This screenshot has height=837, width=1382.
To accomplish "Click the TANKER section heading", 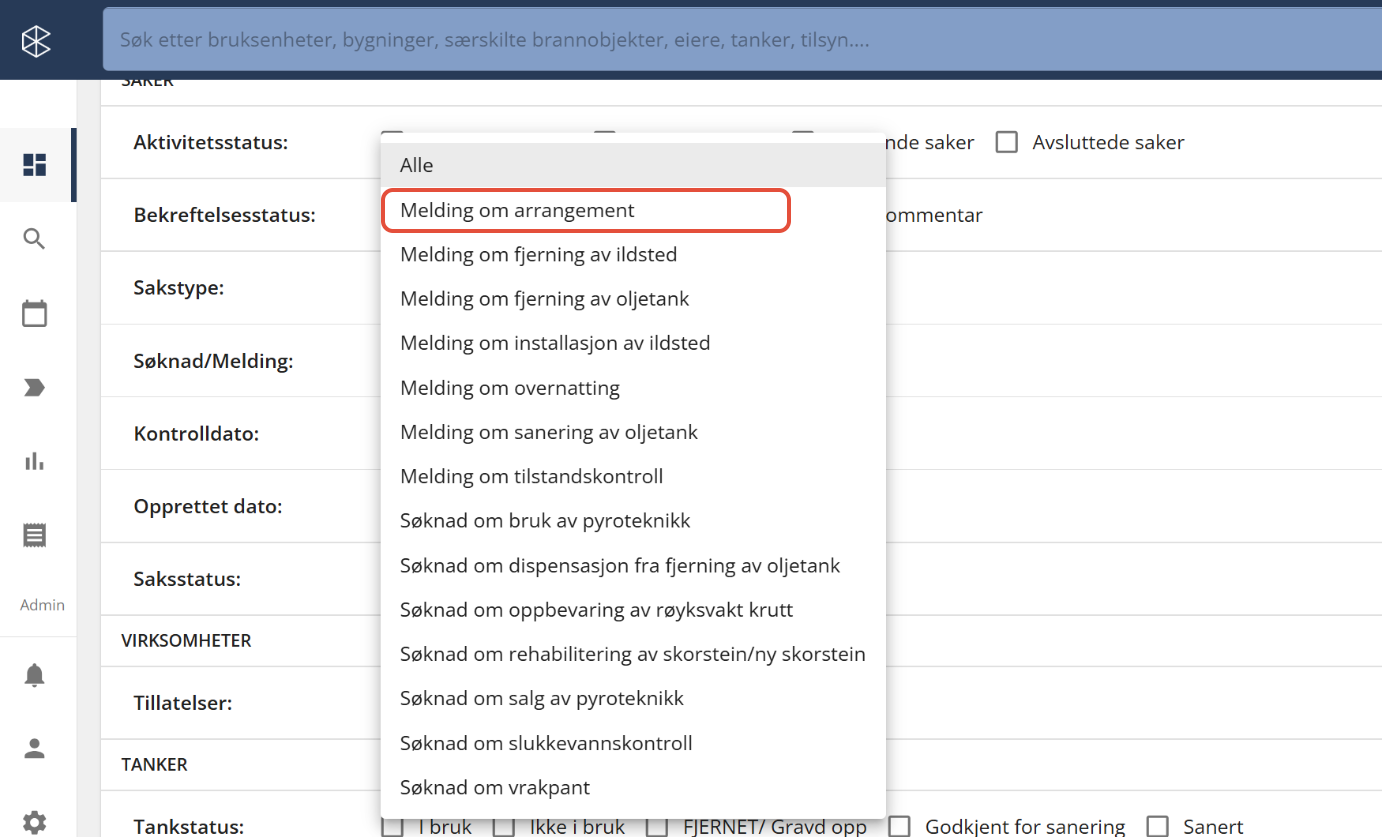I will [154, 764].
